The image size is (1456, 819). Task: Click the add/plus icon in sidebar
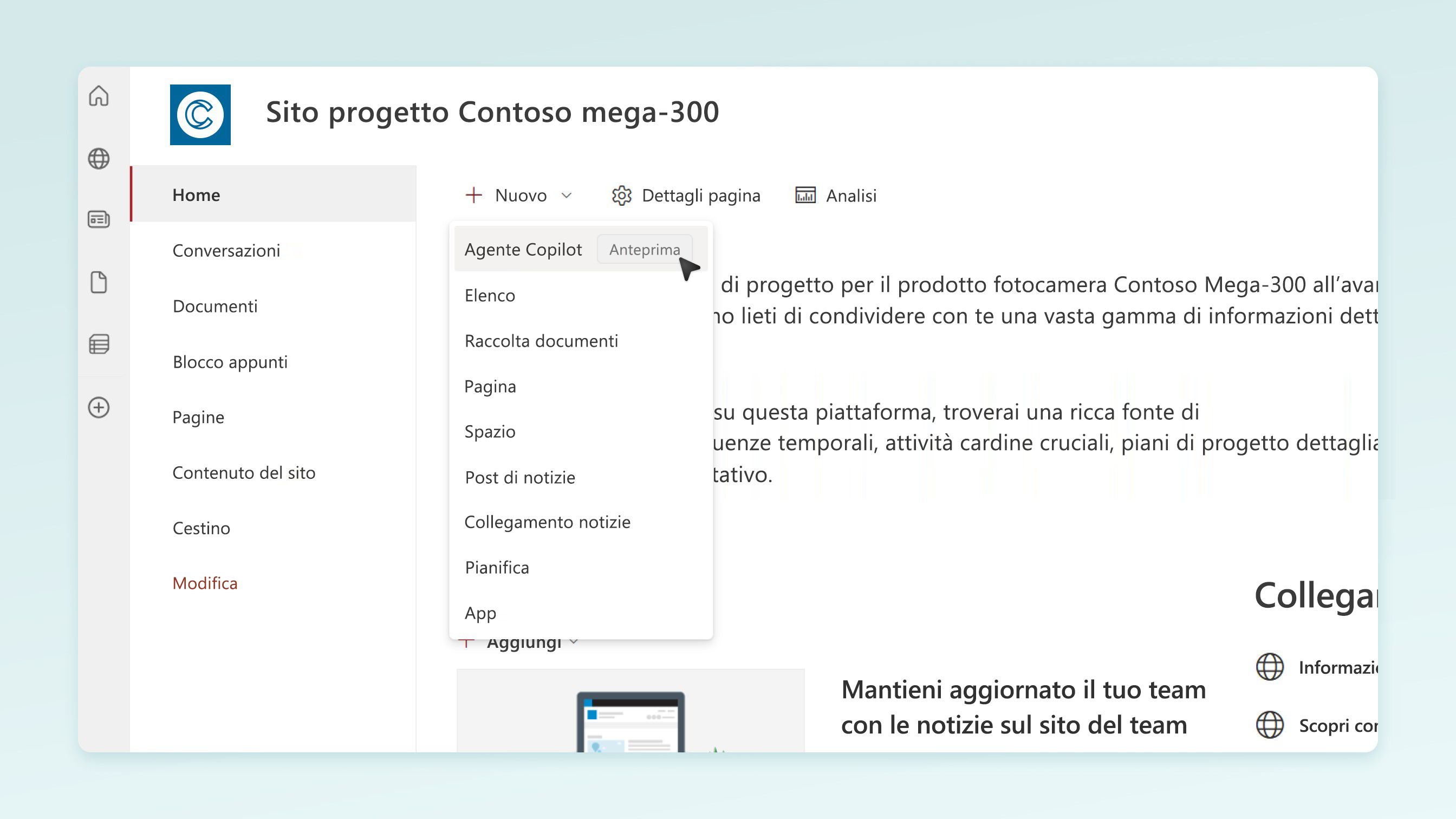pos(98,406)
